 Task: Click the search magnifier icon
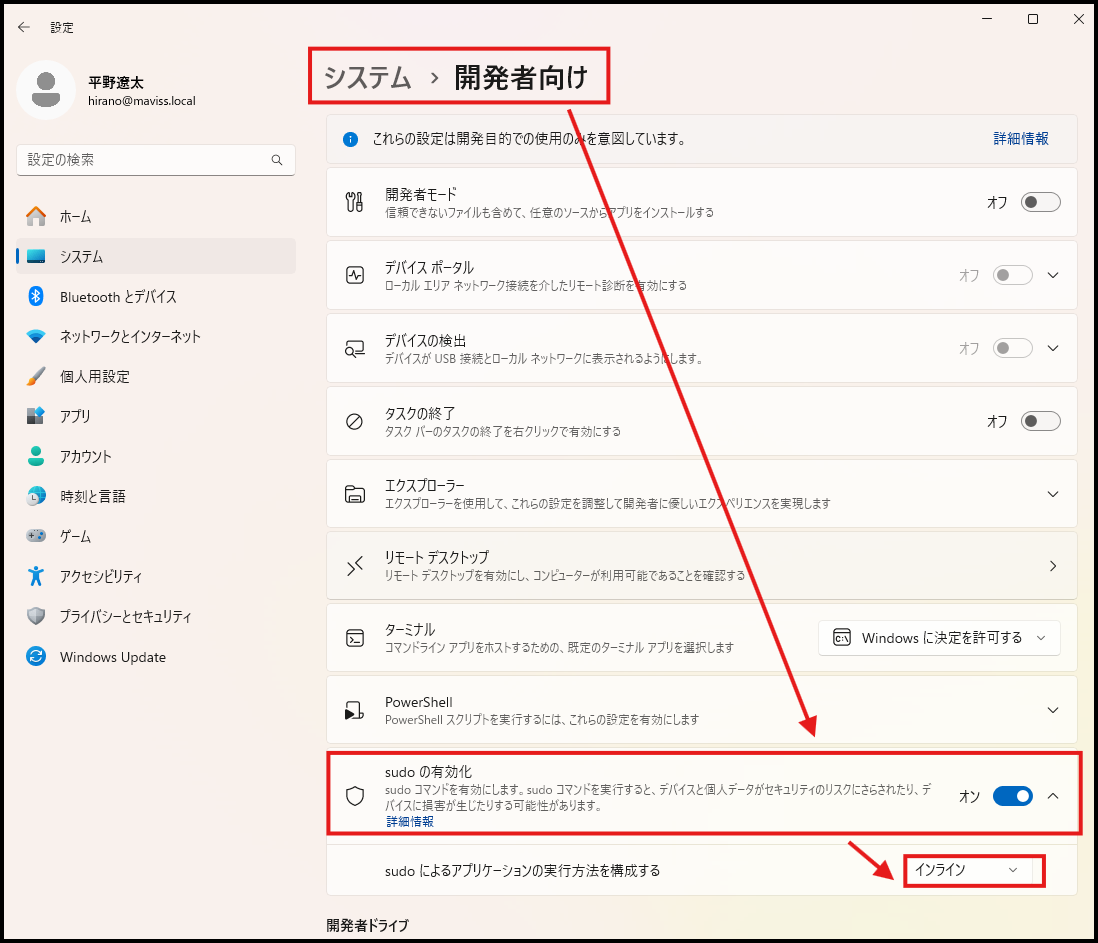pyautogui.click(x=277, y=160)
